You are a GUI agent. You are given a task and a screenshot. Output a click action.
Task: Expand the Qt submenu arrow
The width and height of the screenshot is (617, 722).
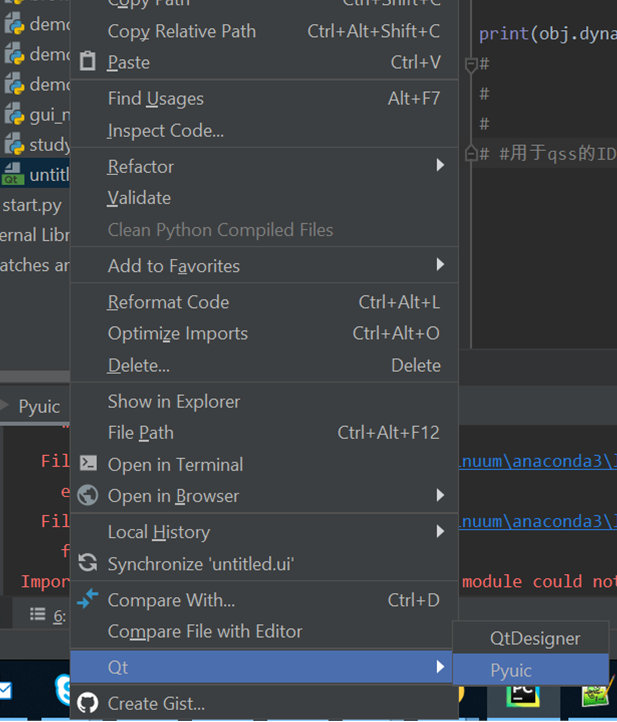click(440, 666)
